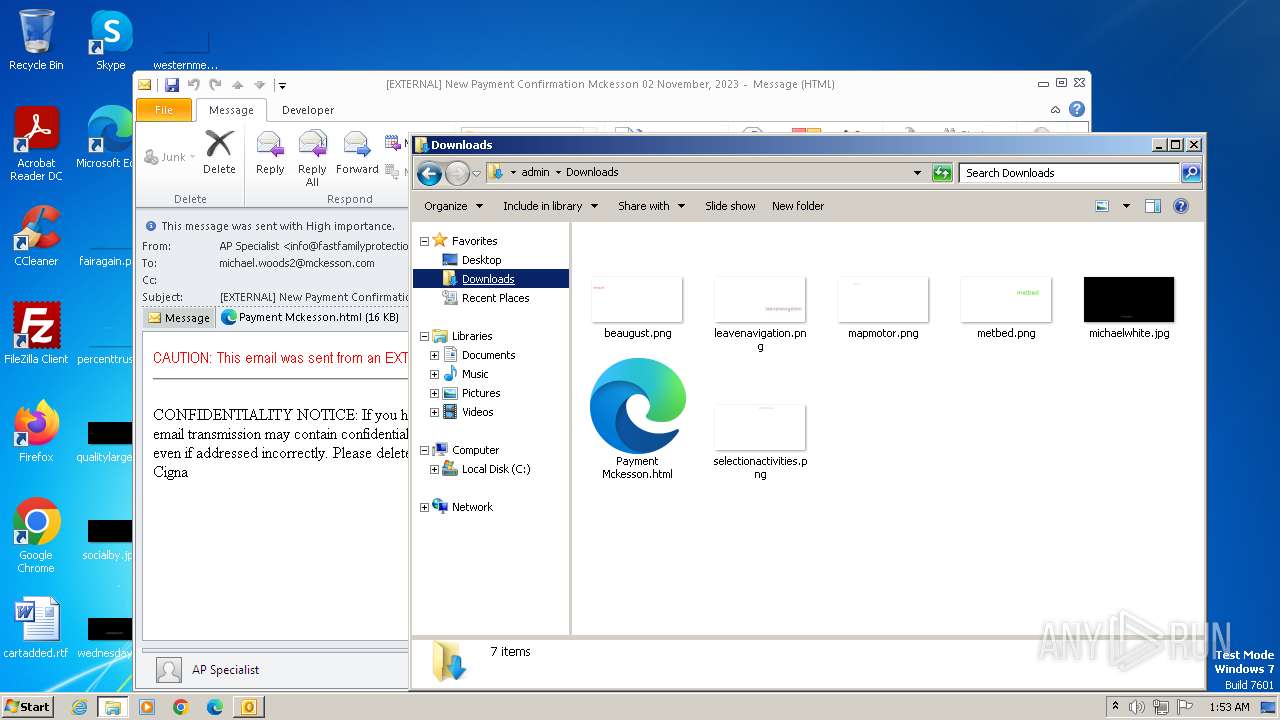Click Edge icon in taskbar
The image size is (1280, 720).
[215, 707]
